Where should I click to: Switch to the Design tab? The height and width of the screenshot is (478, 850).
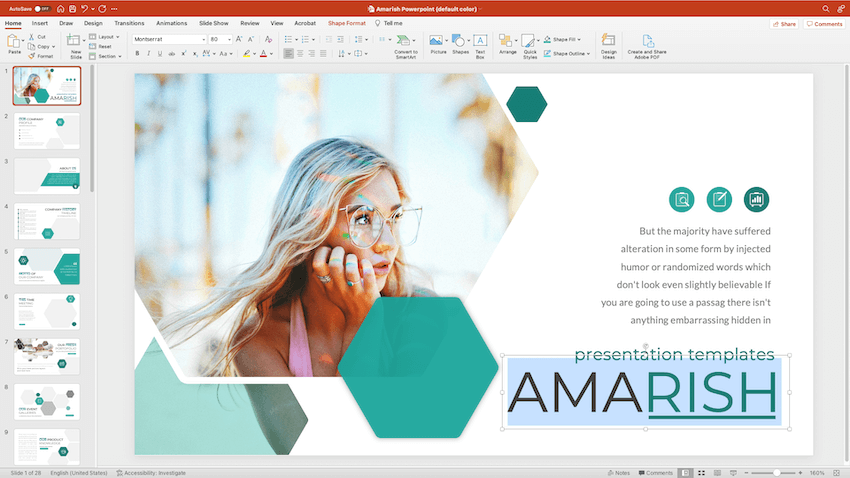93,23
